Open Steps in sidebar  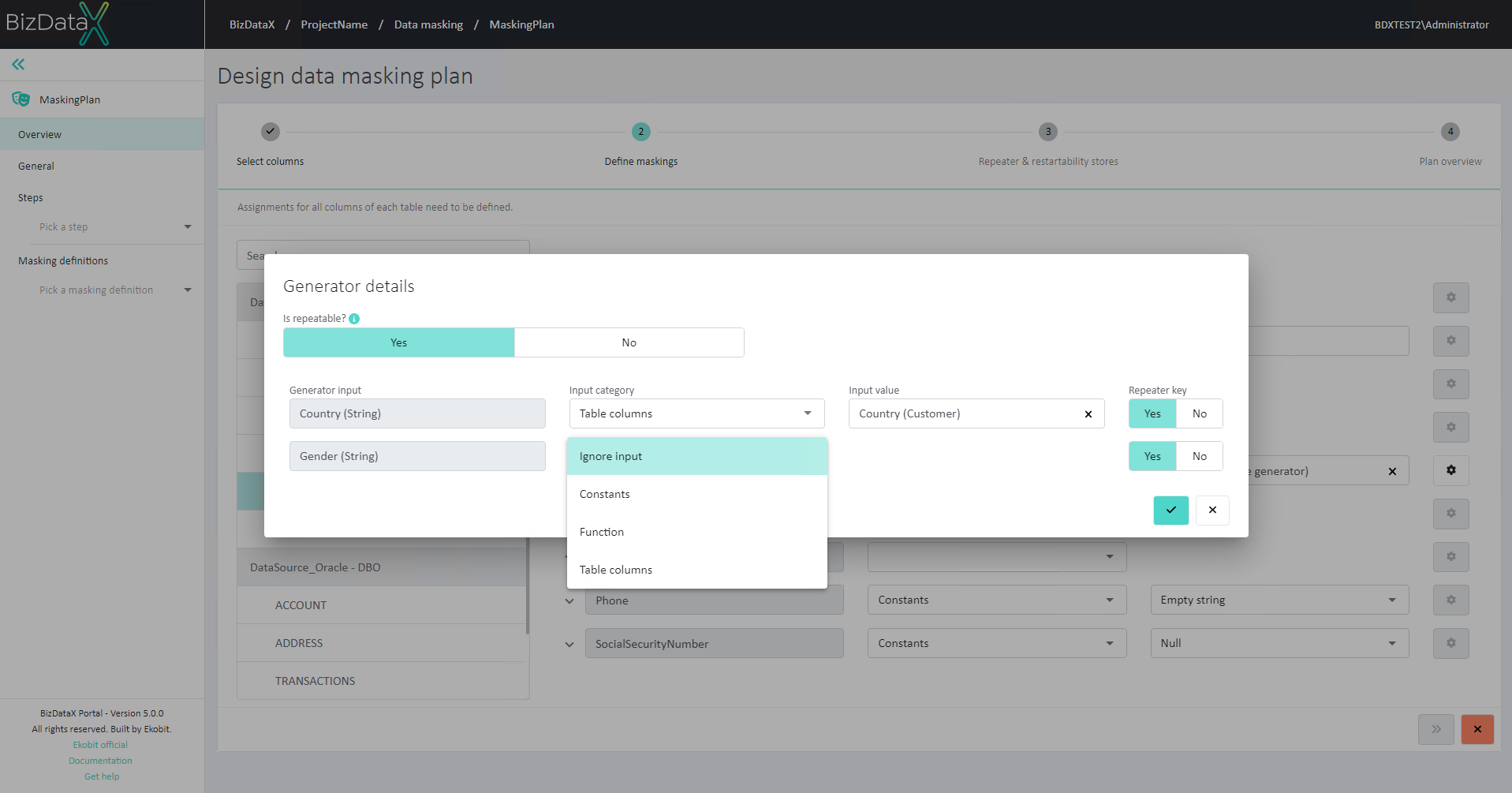(x=103, y=197)
